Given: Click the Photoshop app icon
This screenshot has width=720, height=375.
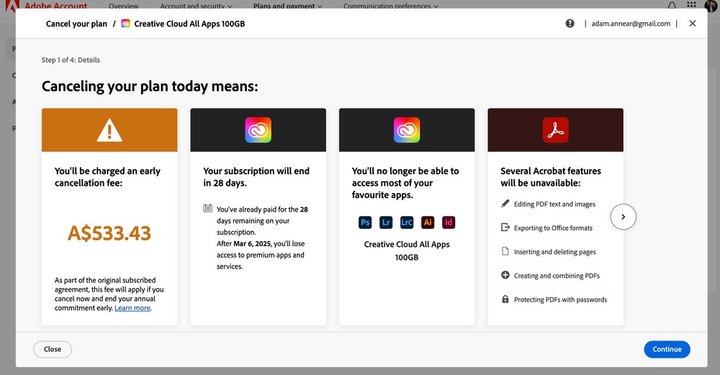Looking at the screenshot, I should (x=365, y=223).
